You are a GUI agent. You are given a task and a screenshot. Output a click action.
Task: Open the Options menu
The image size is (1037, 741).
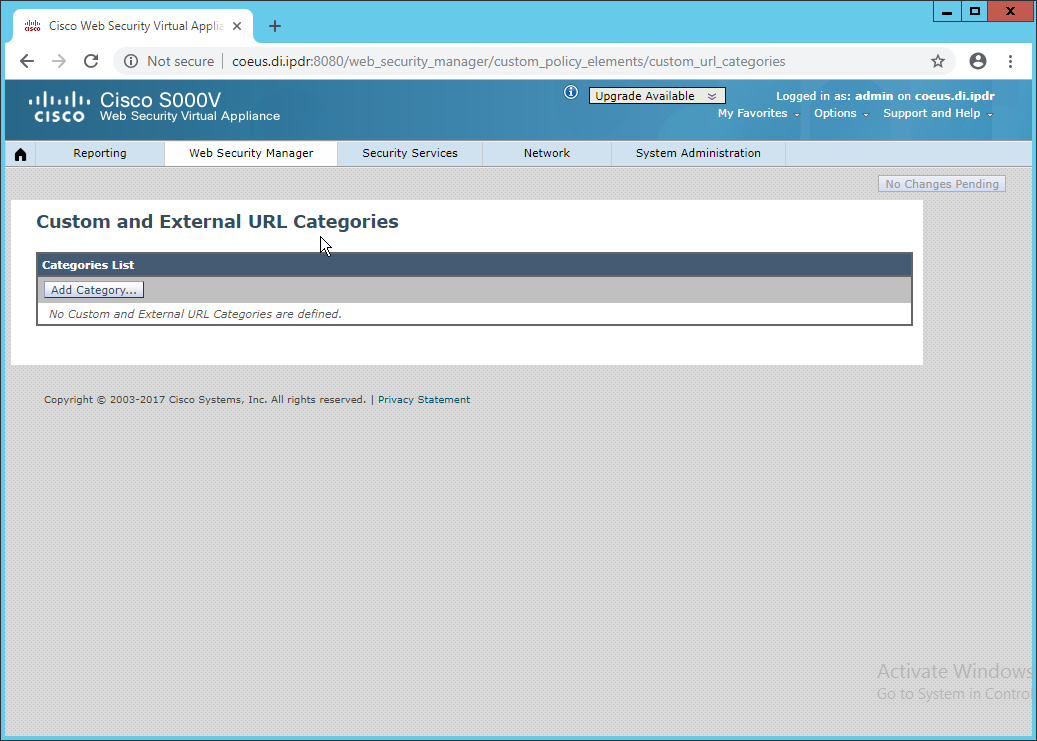coord(841,113)
